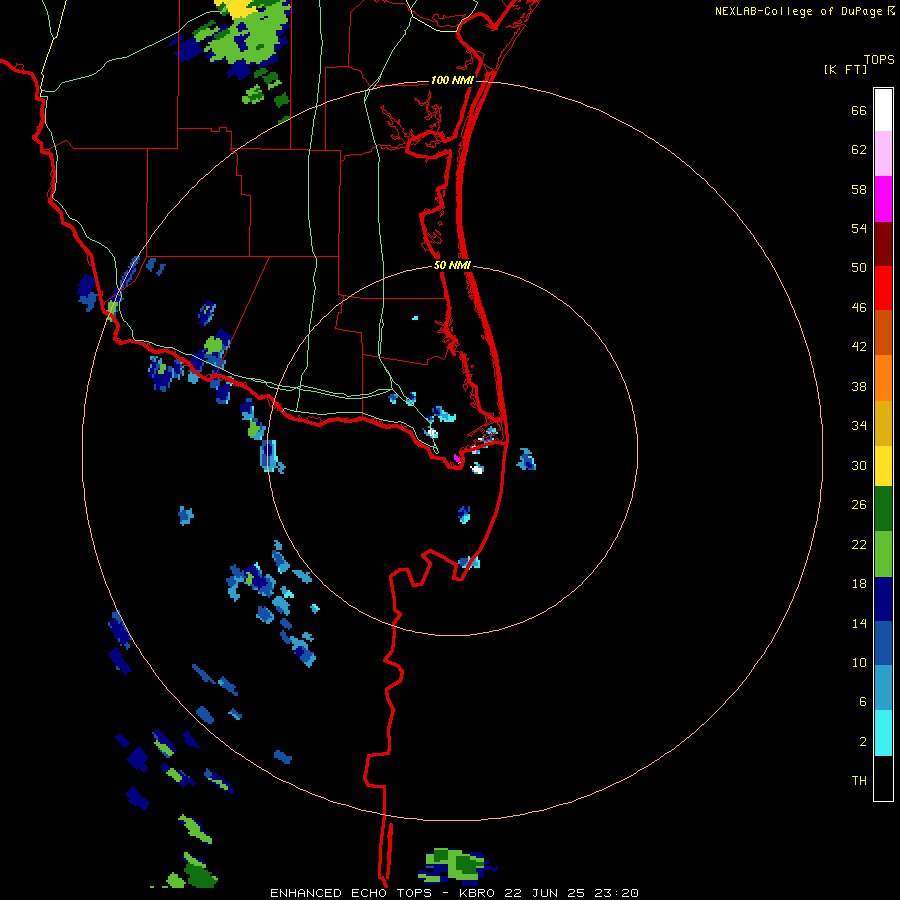
Task: Click the 100 NMI range ring label
Action: pyautogui.click(x=452, y=80)
